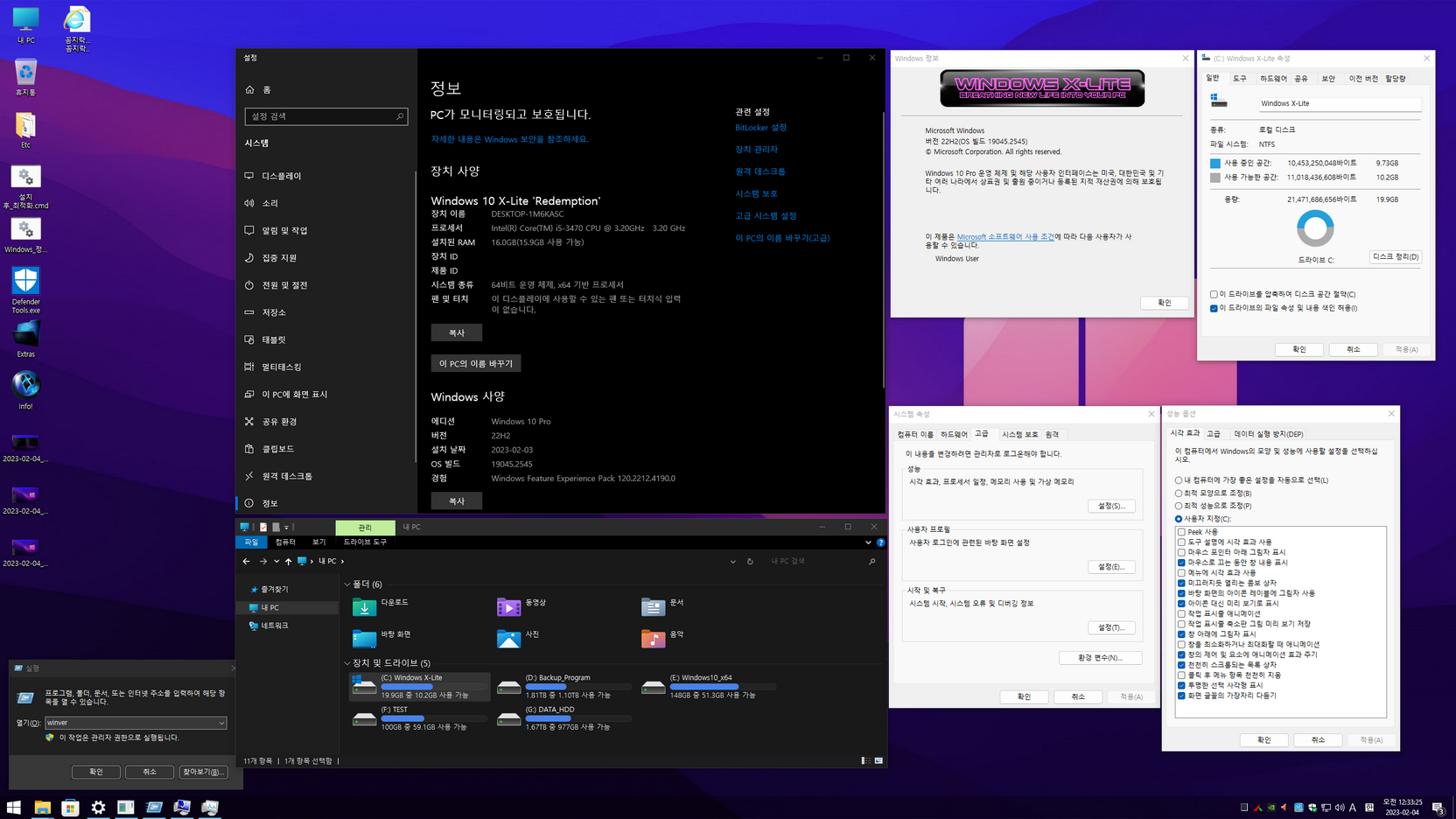Image resolution: width=1456 pixels, height=819 pixels.
Task: Open the 컴퓨터 ribbon tab
Action: (285, 542)
